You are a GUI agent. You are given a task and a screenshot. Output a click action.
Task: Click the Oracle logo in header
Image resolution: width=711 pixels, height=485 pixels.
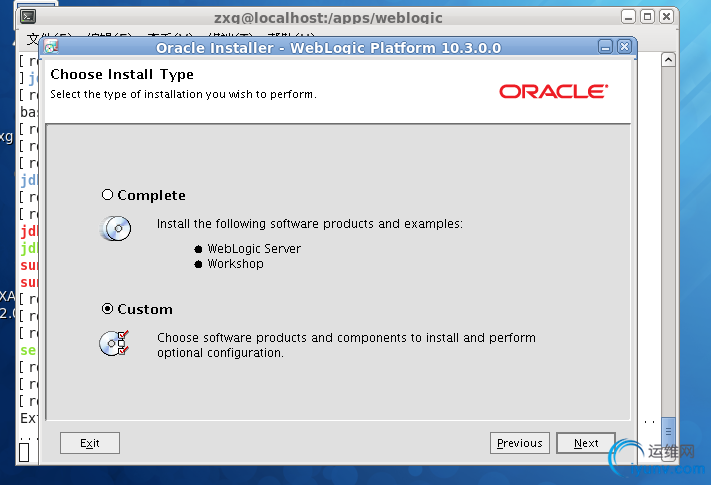(553, 91)
